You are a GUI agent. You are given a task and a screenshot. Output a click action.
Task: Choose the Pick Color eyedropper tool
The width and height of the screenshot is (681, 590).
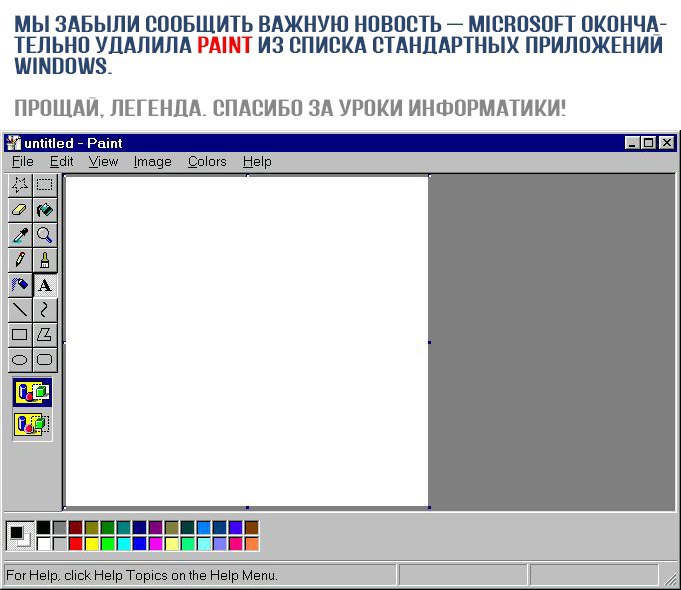(20, 235)
